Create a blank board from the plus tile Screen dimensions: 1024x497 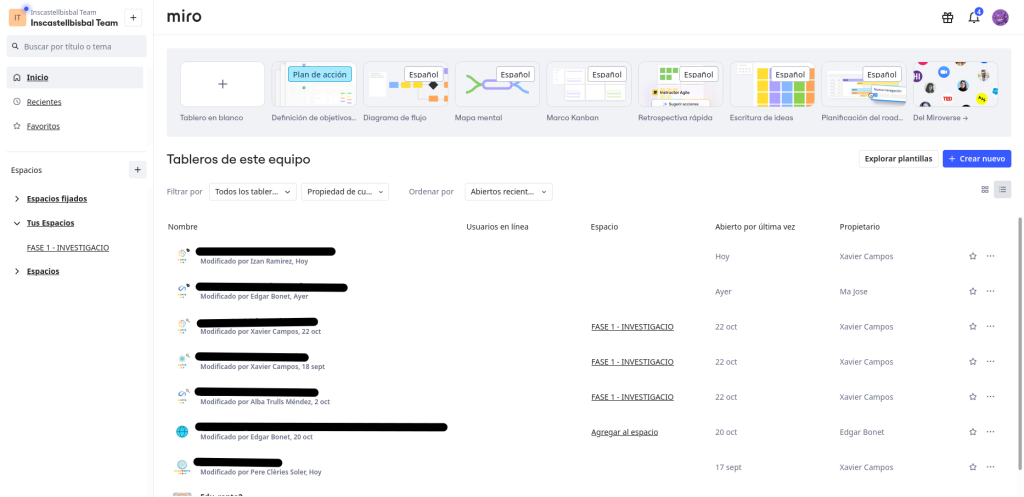pos(222,84)
